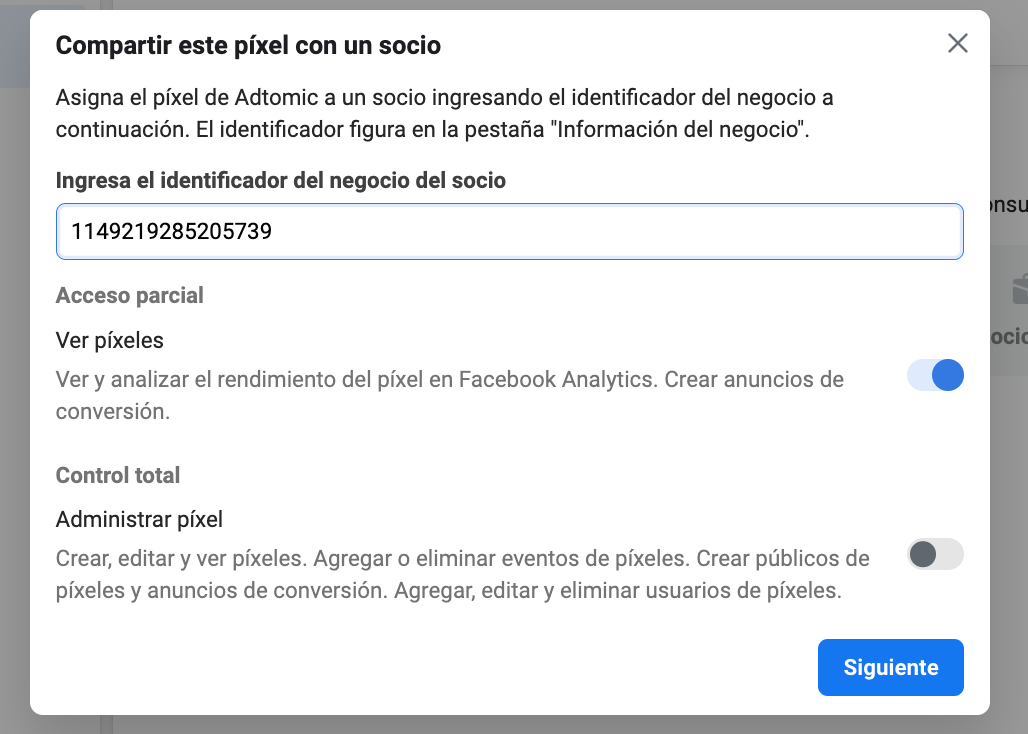
Task: Click the Siguiente button
Action: pos(890,667)
